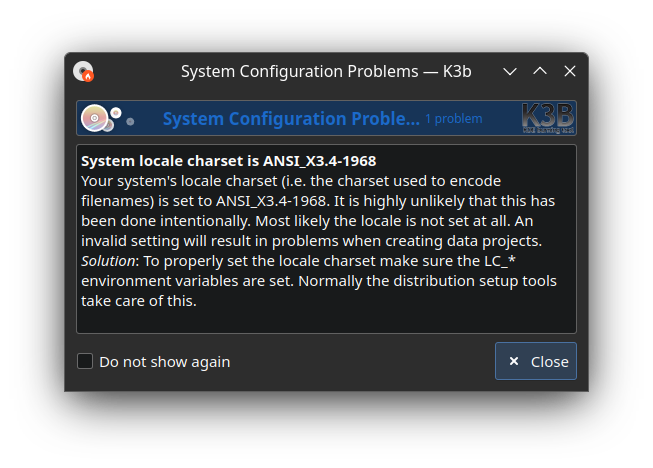653x468 pixels.
Task: Click the CD disc icon in header banner
Action: [x=96, y=119]
